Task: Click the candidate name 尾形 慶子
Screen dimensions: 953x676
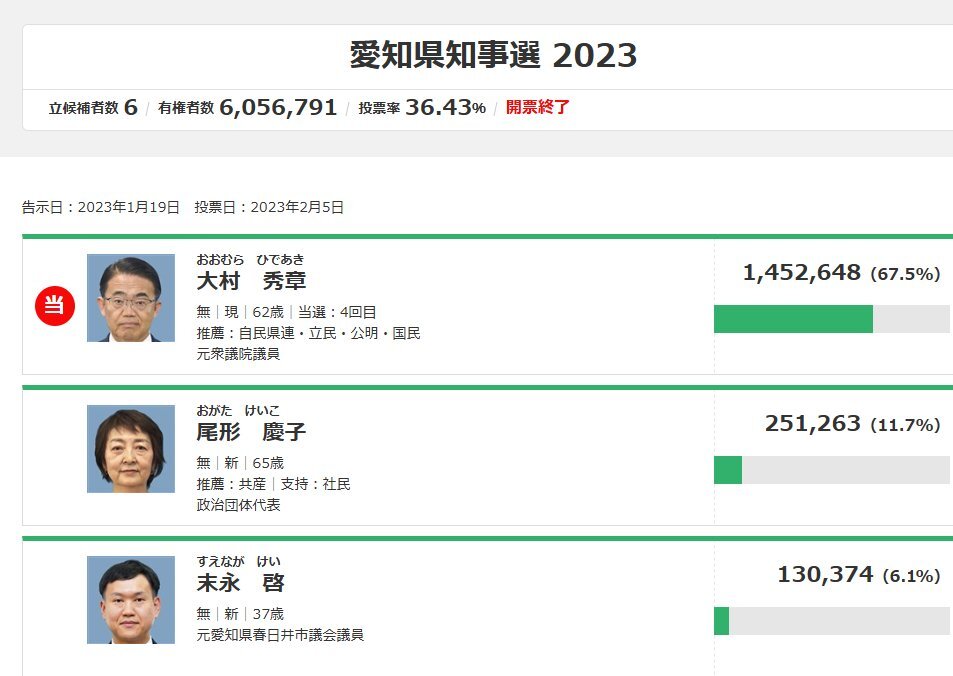Action: click(x=251, y=432)
